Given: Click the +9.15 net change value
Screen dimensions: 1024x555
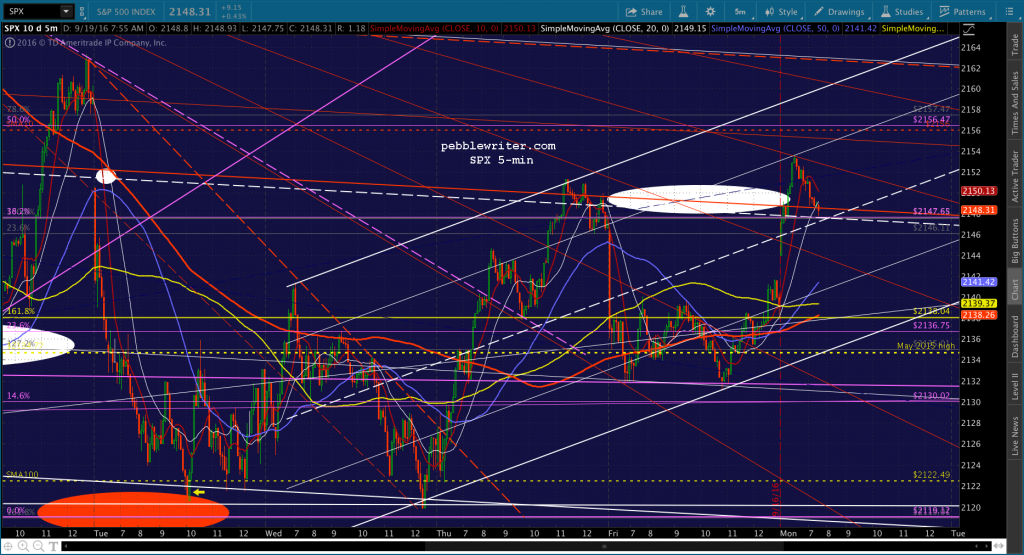Looking at the screenshot, I should 231,8.
